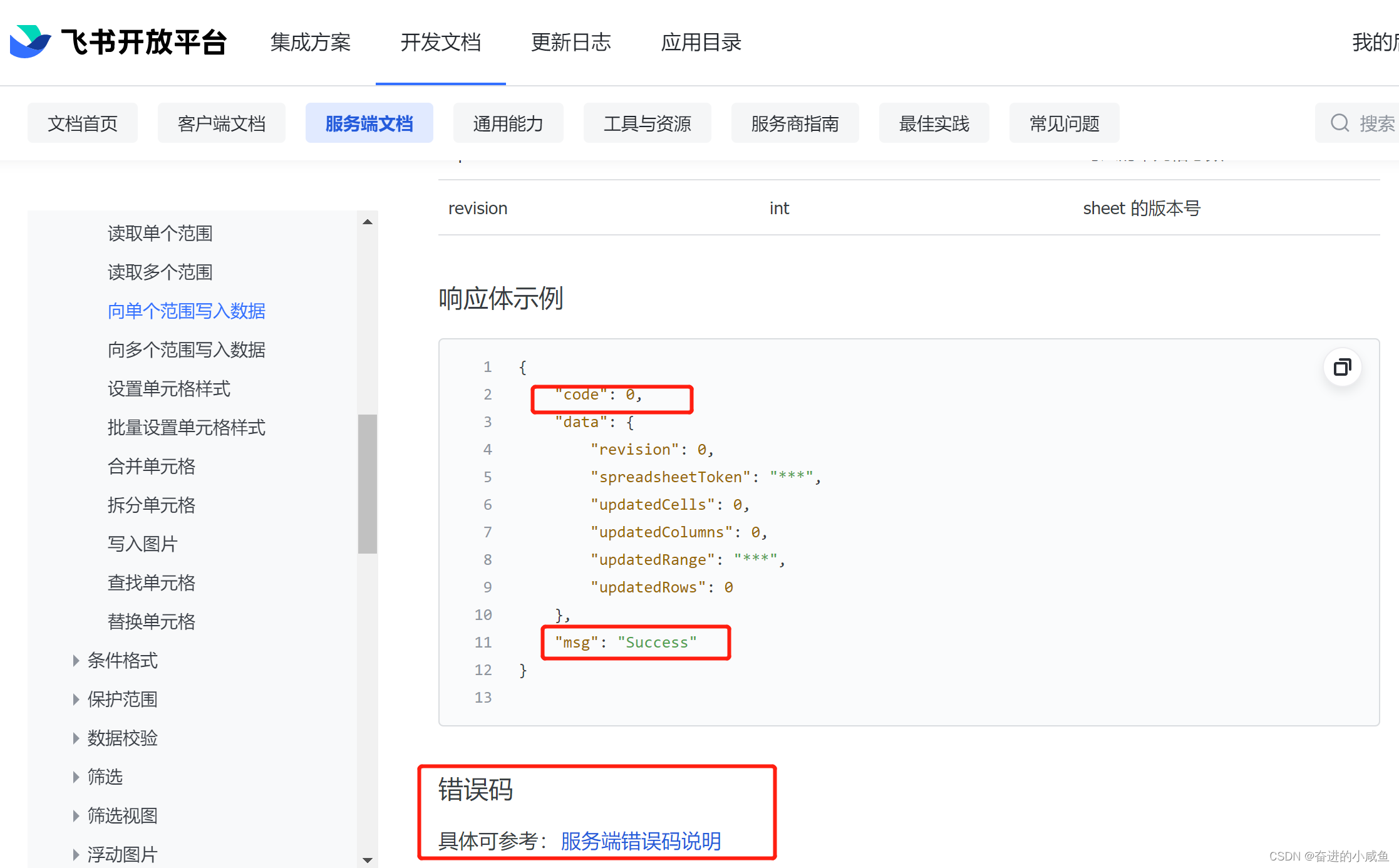Viewport: 1399px width, 868px height.
Task: Switch to the 工具与资源 tab
Action: (x=648, y=123)
